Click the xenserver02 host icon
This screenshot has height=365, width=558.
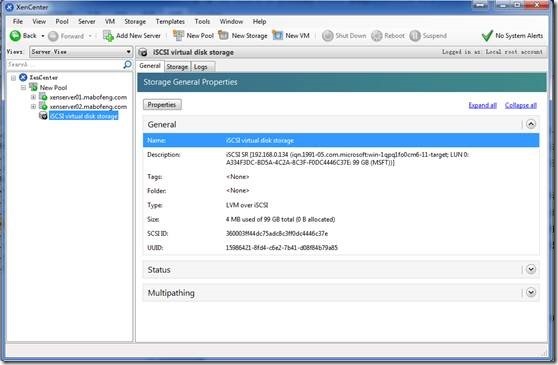tap(43, 106)
